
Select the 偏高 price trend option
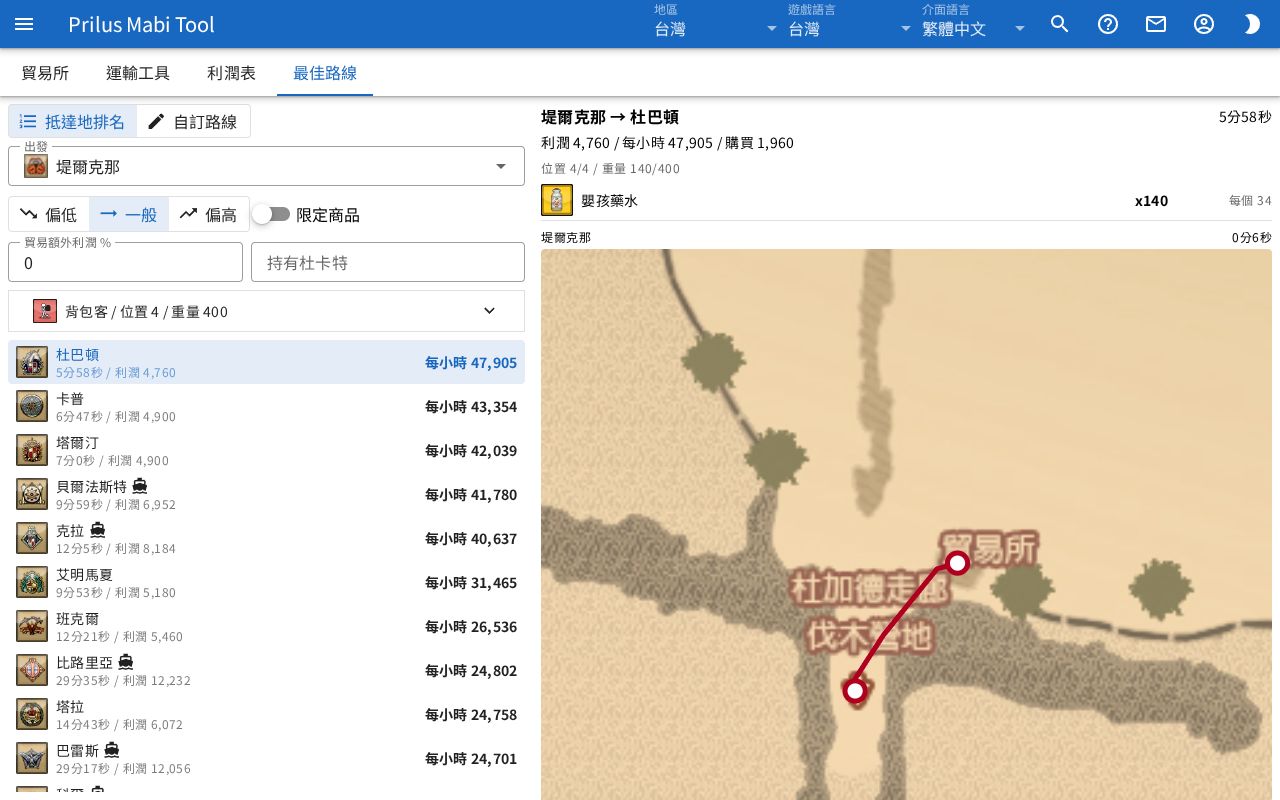[x=209, y=214]
